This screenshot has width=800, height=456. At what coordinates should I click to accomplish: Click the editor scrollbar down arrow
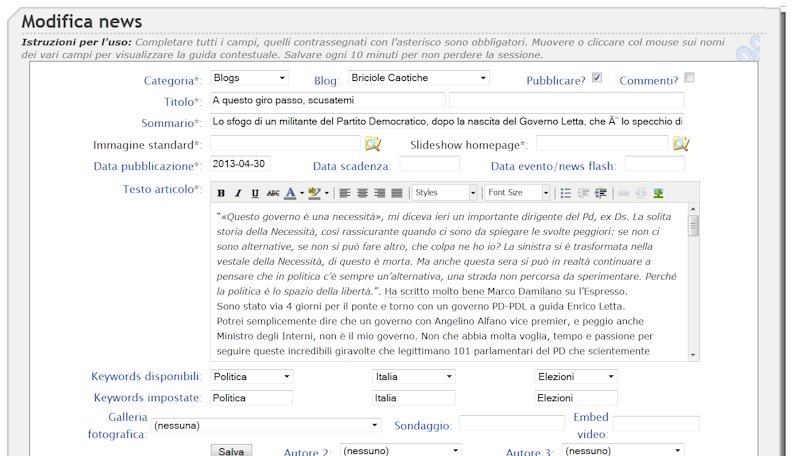[x=693, y=355]
